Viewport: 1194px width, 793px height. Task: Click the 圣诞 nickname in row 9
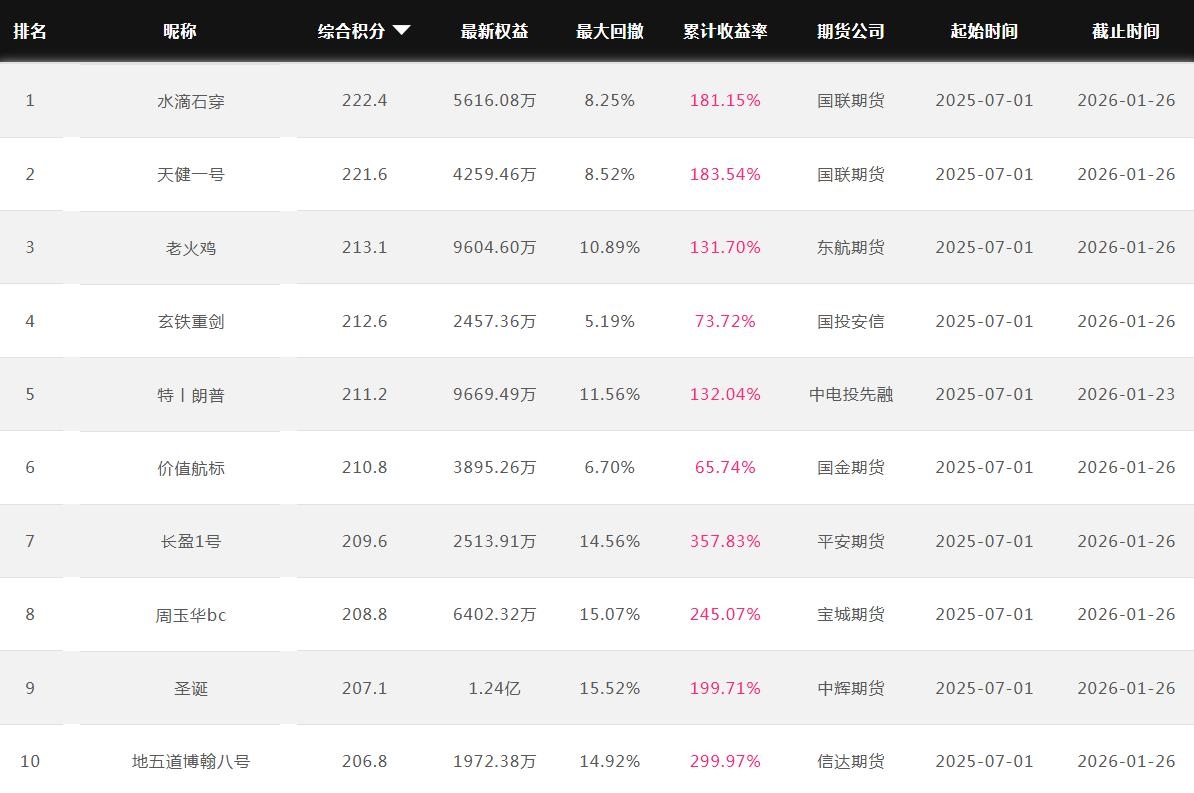(x=190, y=688)
